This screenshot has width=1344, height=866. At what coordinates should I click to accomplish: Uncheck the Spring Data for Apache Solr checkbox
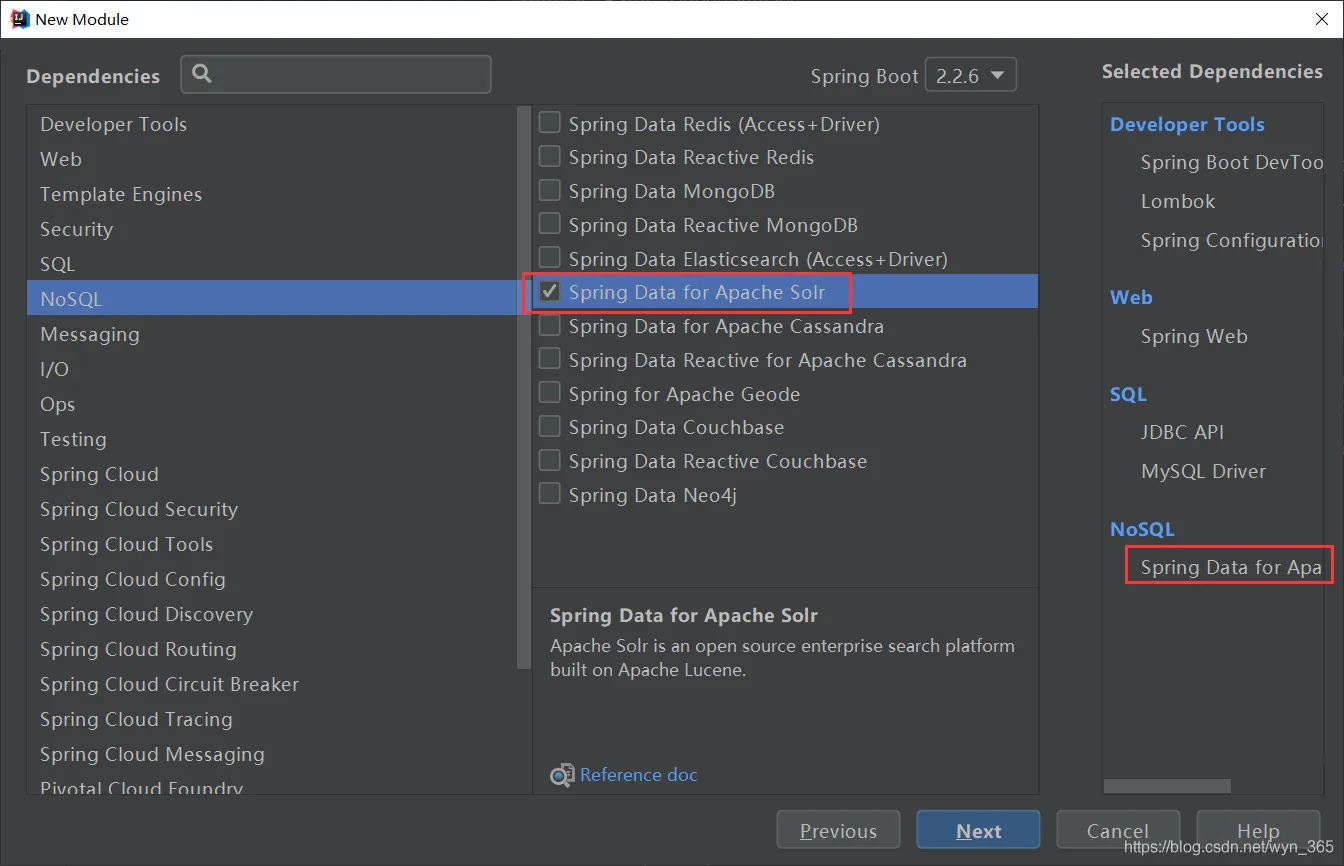click(549, 292)
